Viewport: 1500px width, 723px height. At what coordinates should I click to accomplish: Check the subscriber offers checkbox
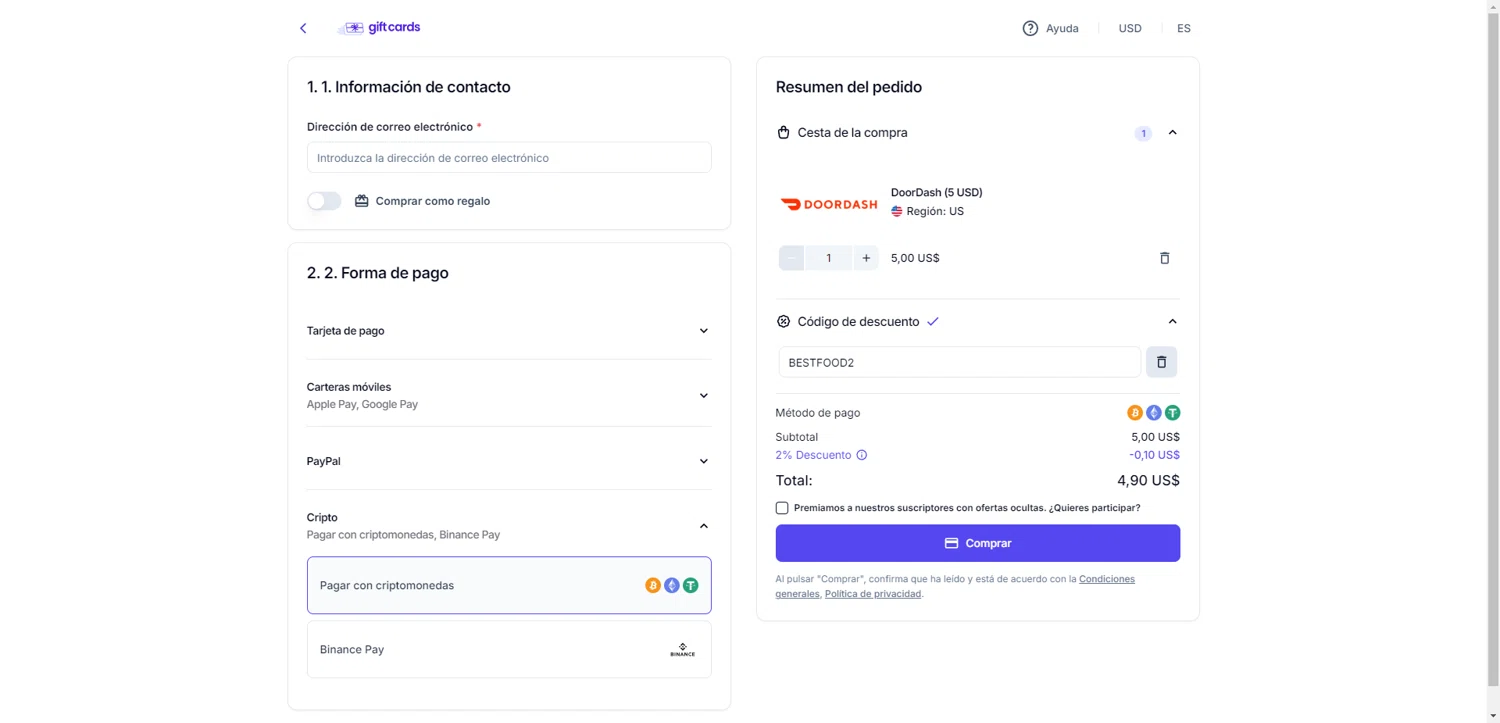(782, 508)
